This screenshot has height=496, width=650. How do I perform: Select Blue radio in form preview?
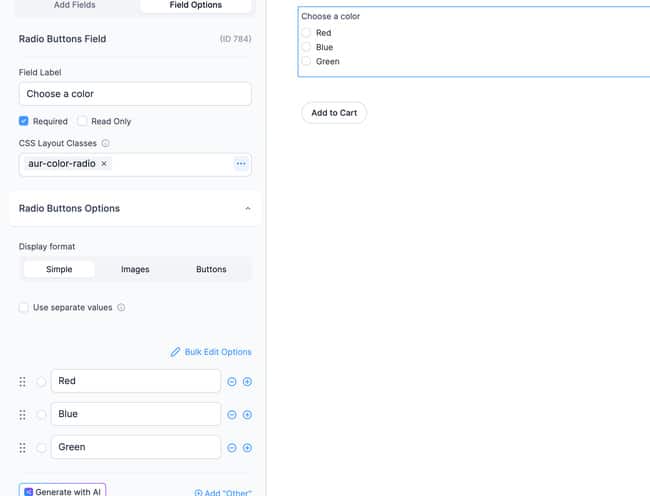pyautogui.click(x=306, y=47)
